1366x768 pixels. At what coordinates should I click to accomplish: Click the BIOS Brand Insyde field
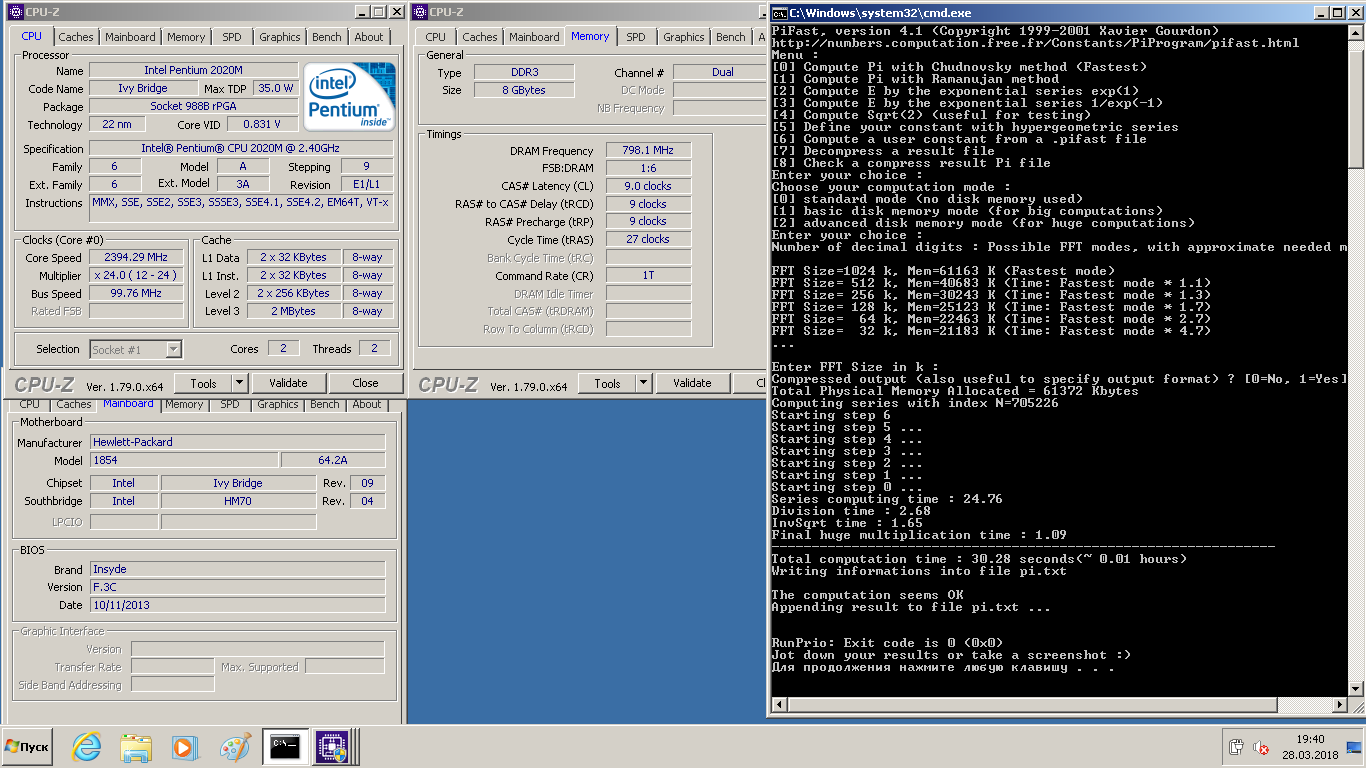pyautogui.click(x=238, y=569)
